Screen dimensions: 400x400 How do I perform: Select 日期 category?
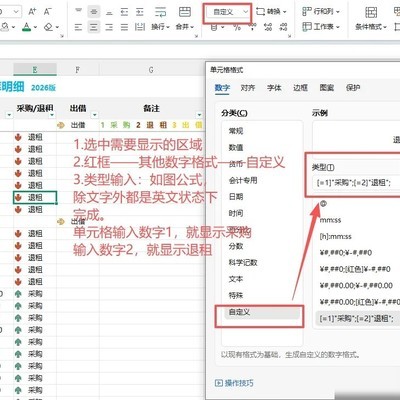236,197
